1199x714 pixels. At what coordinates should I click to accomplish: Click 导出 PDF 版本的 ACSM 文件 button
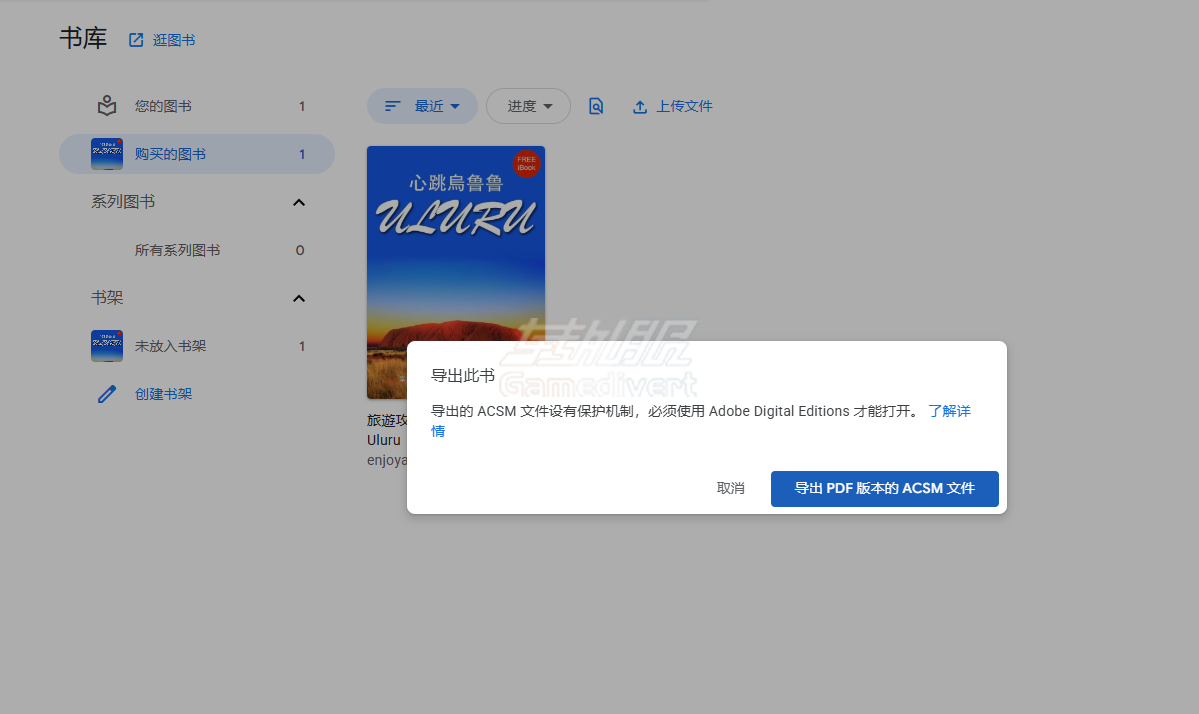tap(884, 489)
